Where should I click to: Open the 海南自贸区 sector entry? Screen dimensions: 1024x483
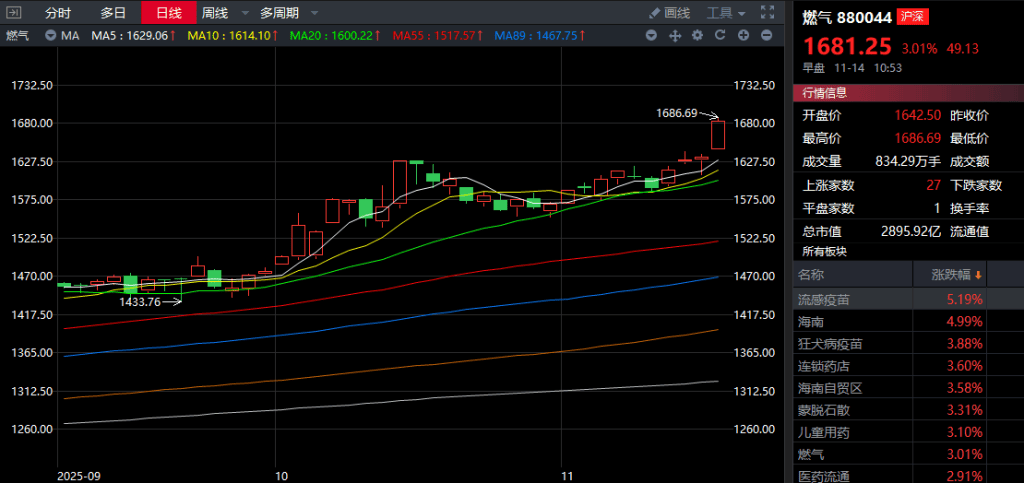(830, 387)
